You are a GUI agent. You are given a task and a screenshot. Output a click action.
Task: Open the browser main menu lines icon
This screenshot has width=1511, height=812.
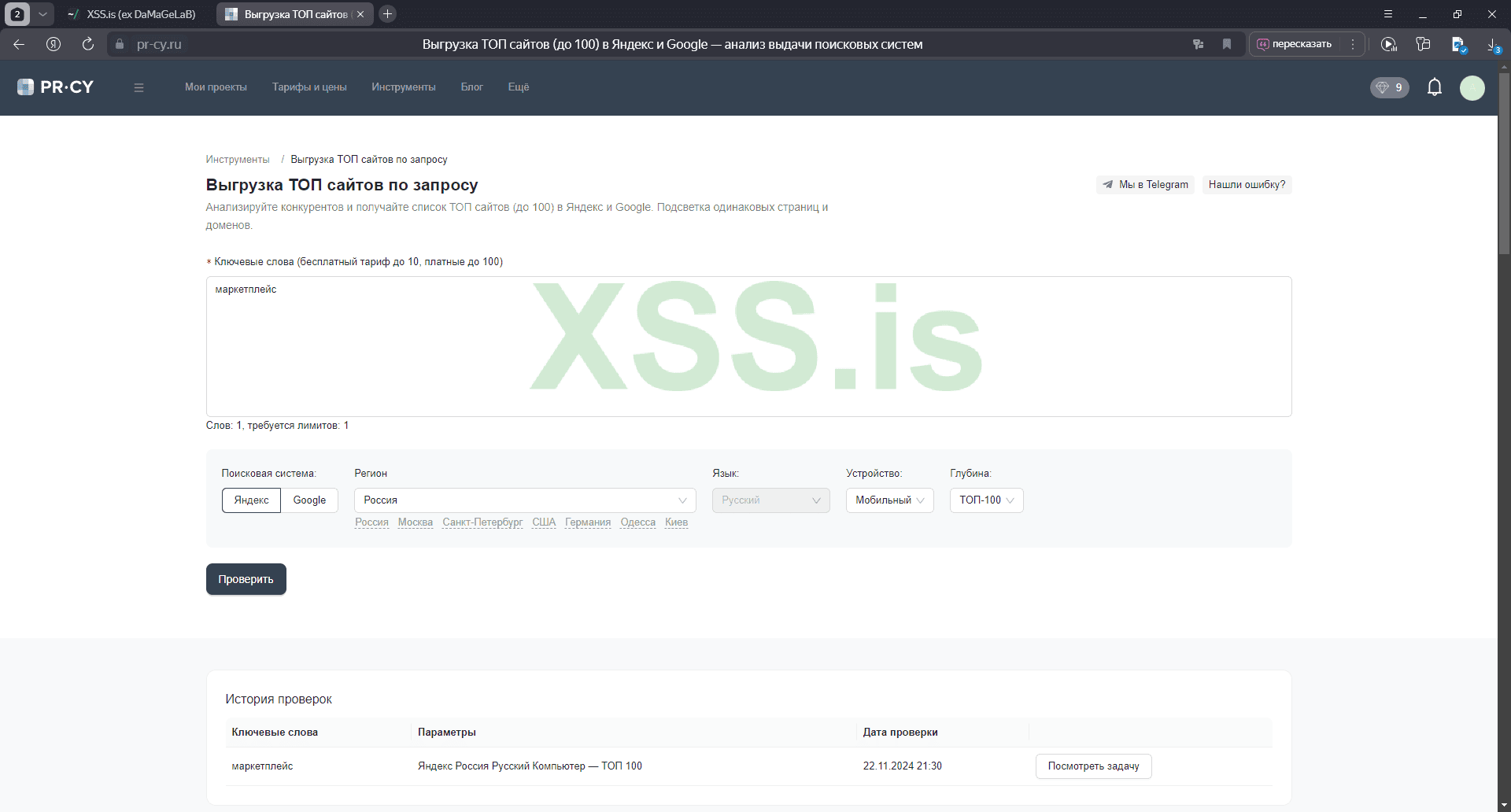pyautogui.click(x=1388, y=14)
